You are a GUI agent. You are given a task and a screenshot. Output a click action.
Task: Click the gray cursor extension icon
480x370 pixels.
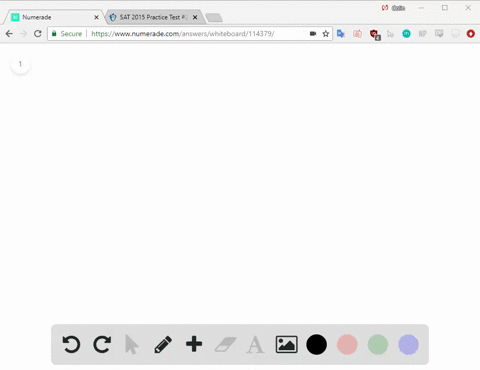[390, 34]
